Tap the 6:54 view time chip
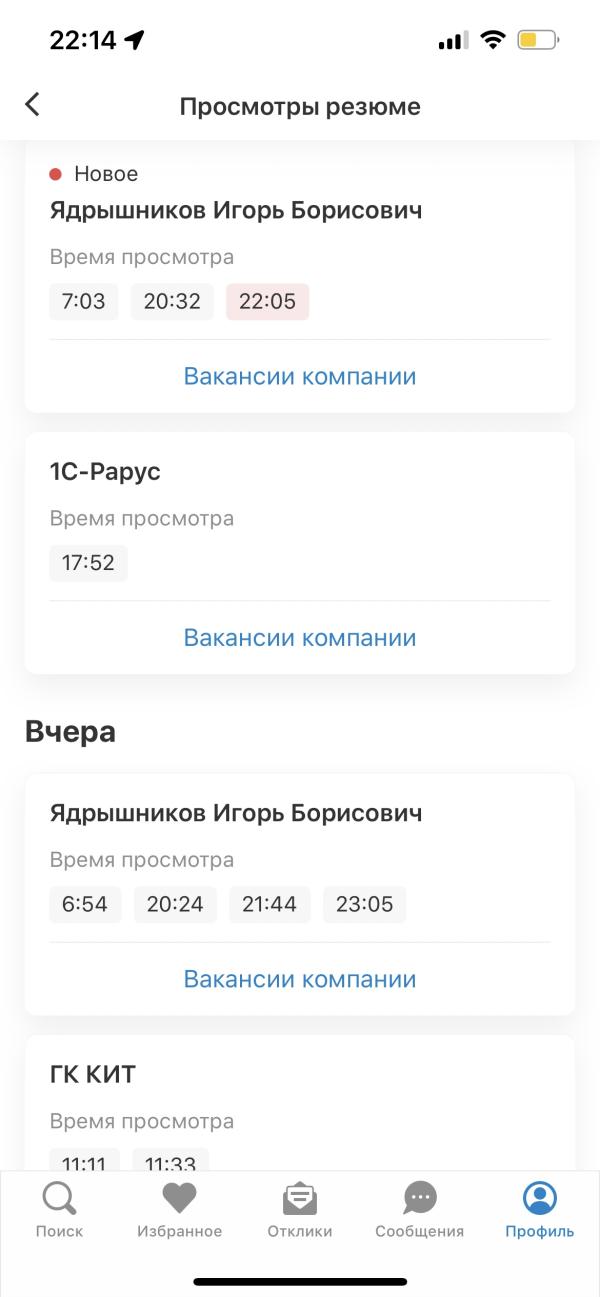 [85, 904]
